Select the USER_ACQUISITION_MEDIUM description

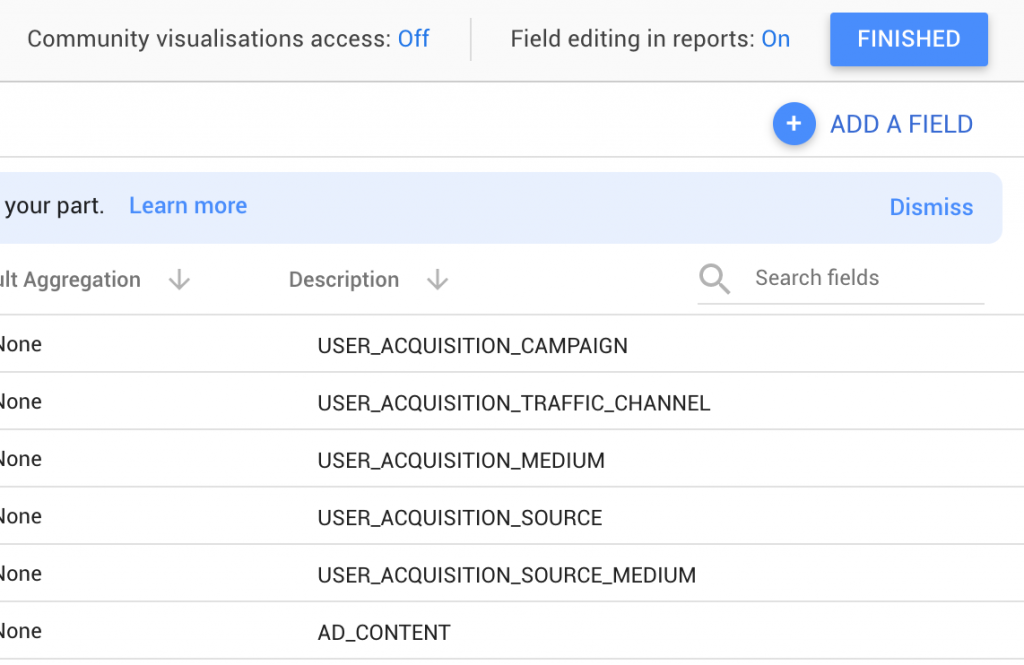tap(461, 461)
